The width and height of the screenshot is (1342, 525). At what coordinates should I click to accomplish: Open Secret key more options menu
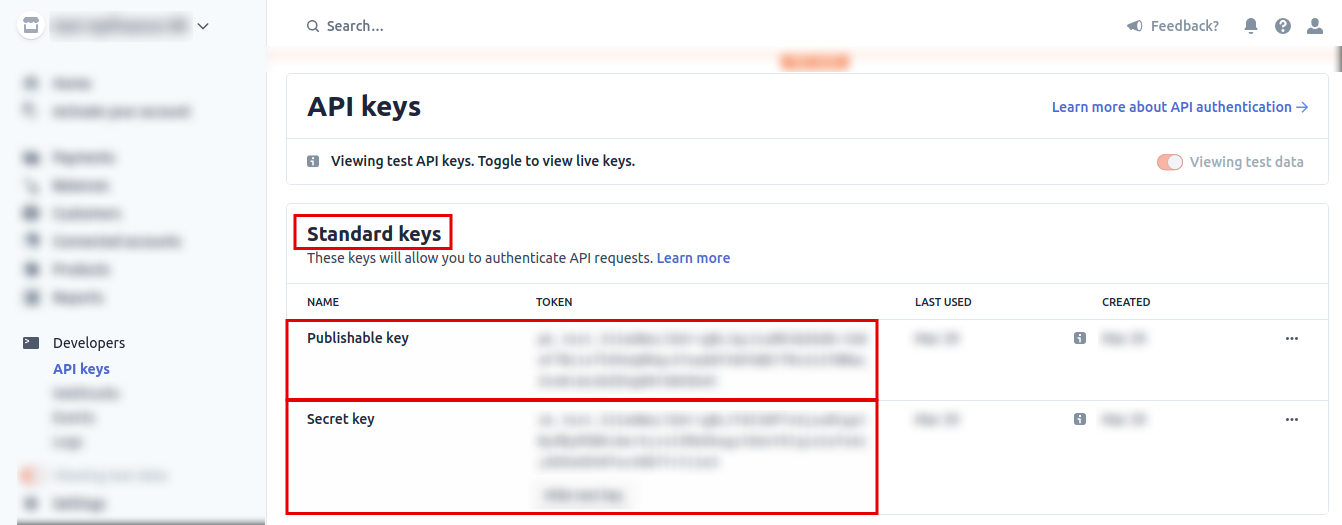(1291, 420)
